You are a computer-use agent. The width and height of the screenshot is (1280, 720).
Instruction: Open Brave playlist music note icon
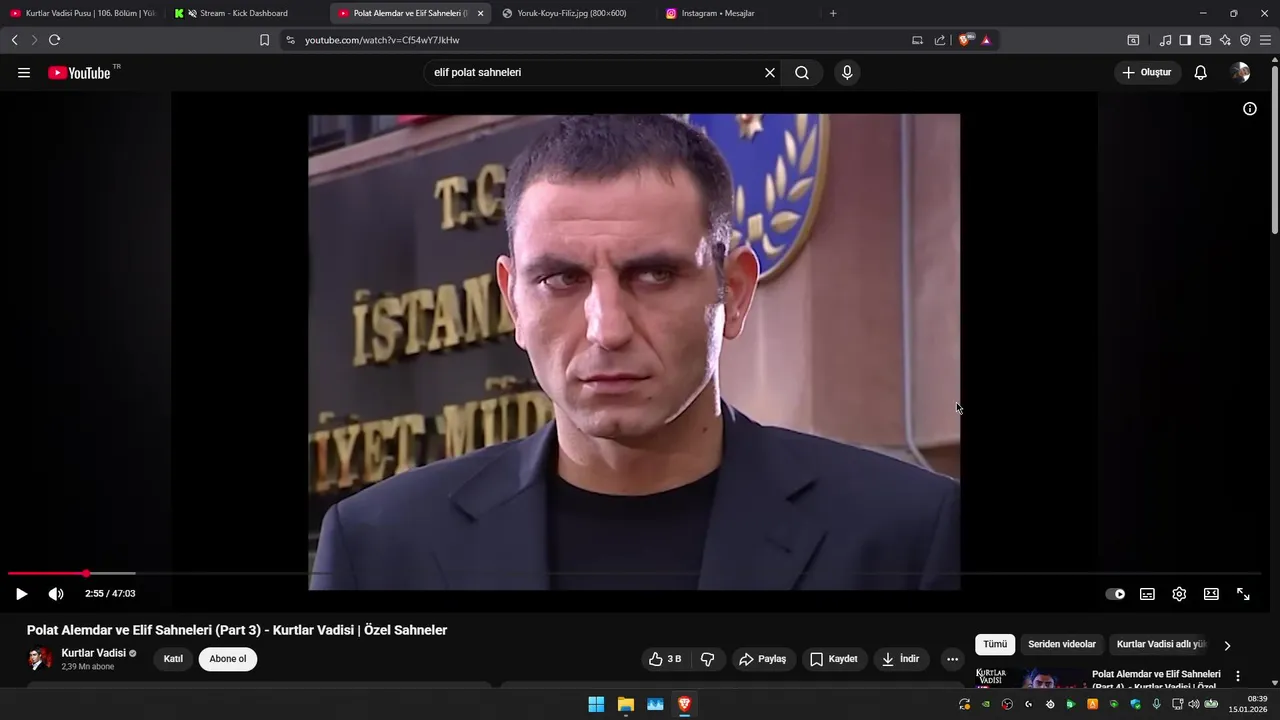click(1165, 40)
